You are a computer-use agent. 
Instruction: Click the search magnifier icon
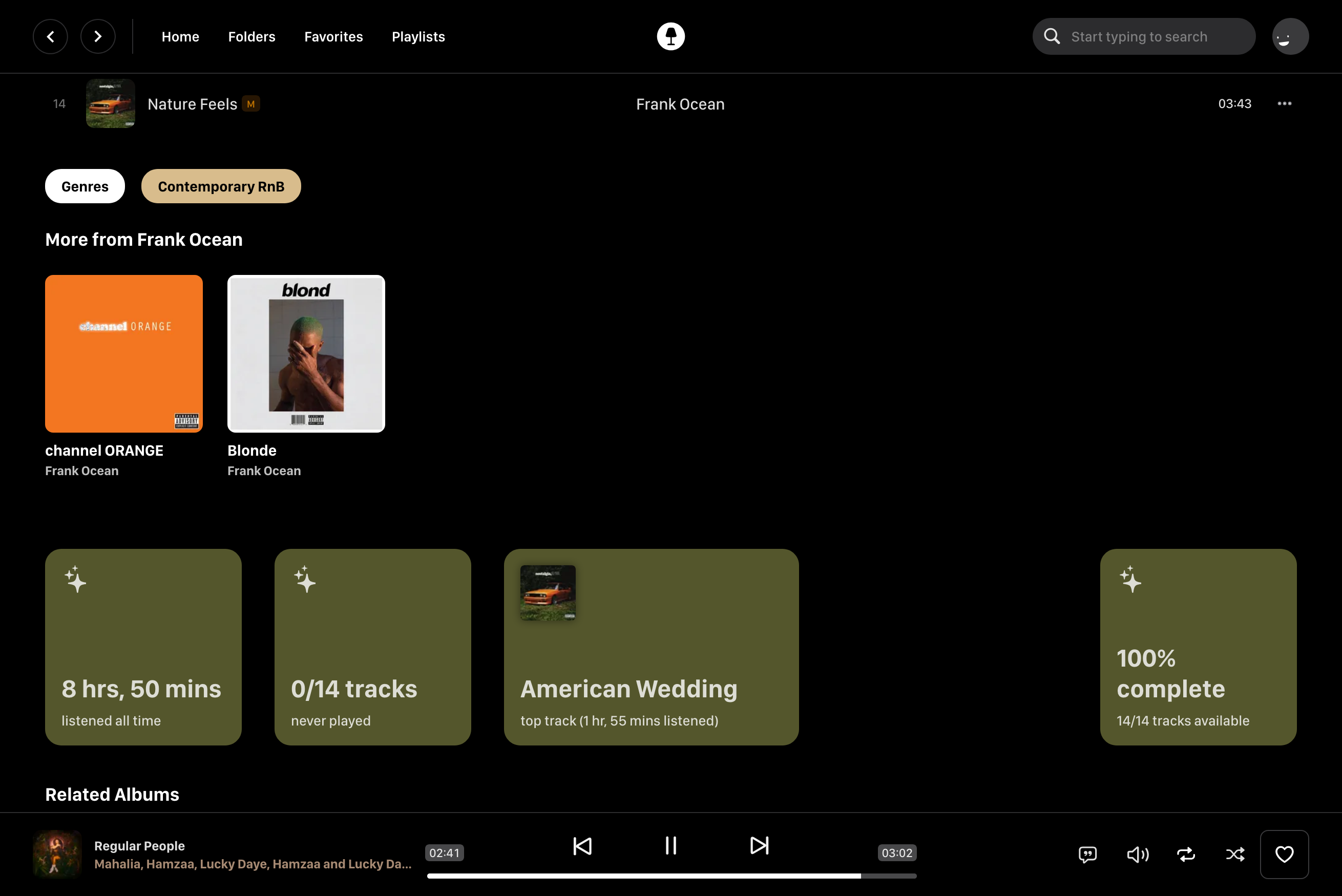[1052, 36]
